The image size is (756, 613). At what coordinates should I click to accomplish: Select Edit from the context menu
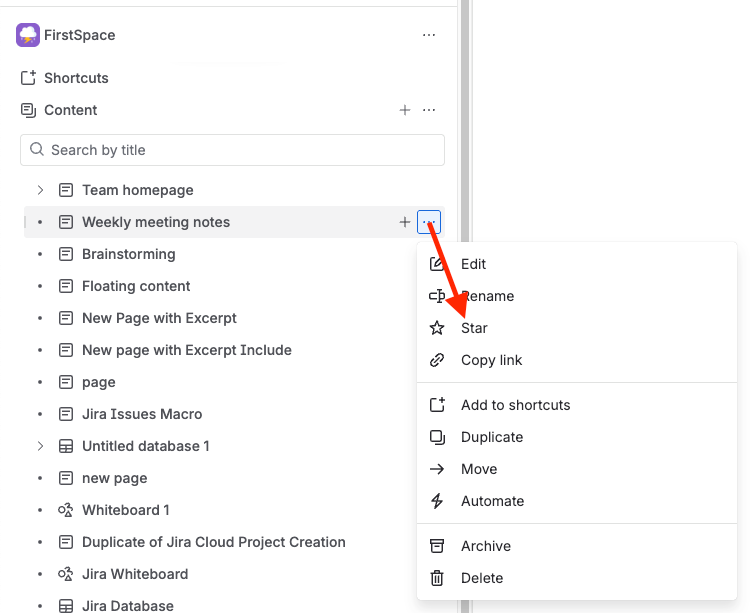[x=577, y=264]
